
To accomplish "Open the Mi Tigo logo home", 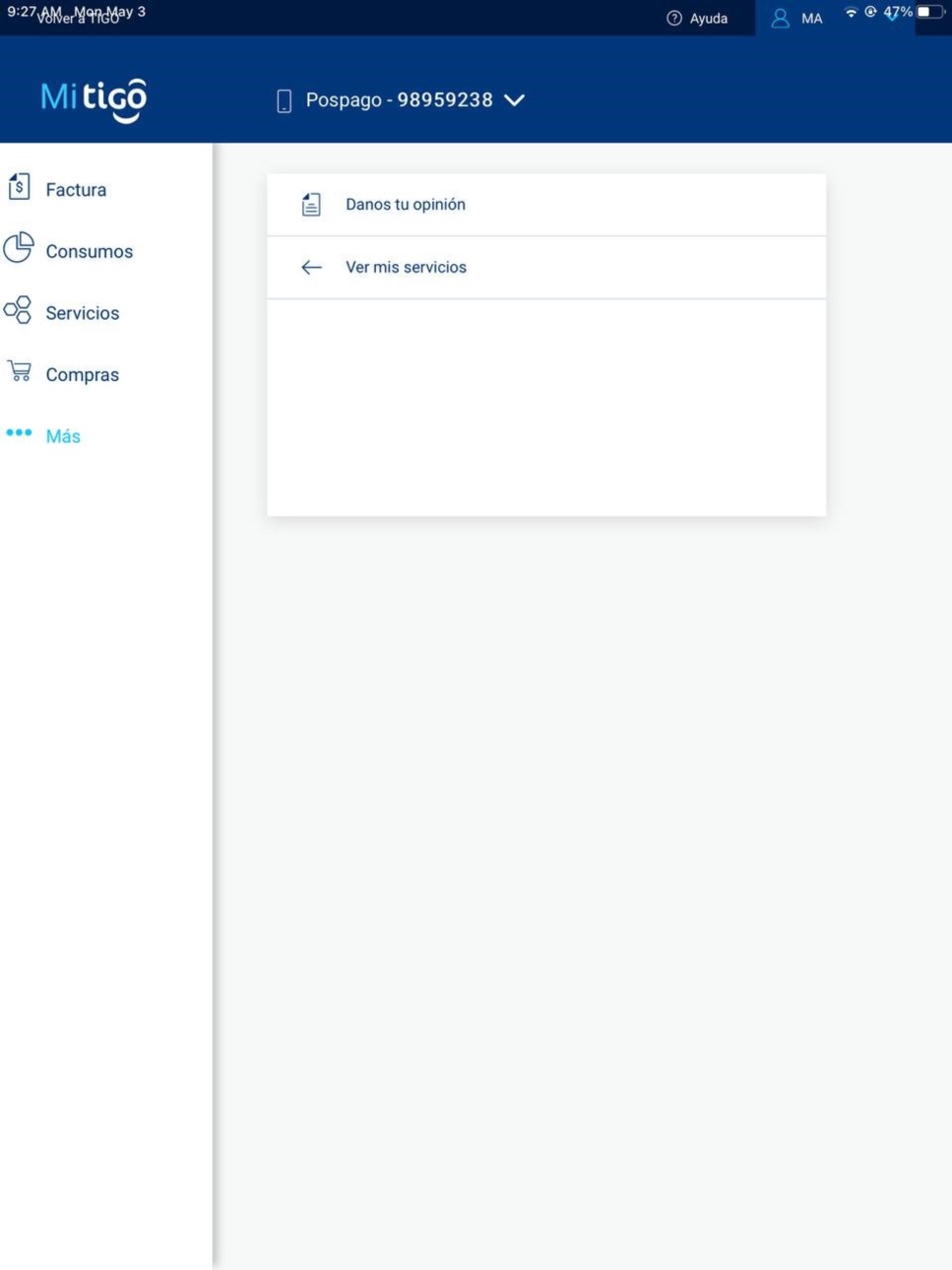I will [94, 99].
